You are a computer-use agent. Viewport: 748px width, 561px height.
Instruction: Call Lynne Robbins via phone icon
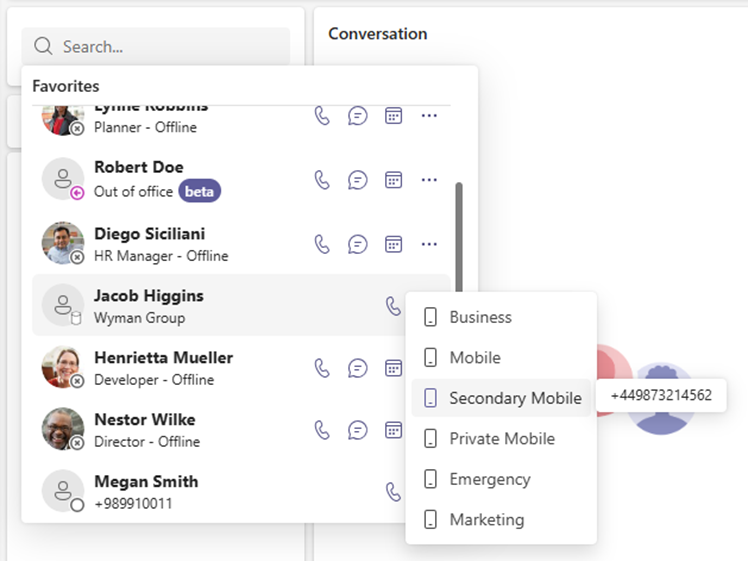click(322, 115)
